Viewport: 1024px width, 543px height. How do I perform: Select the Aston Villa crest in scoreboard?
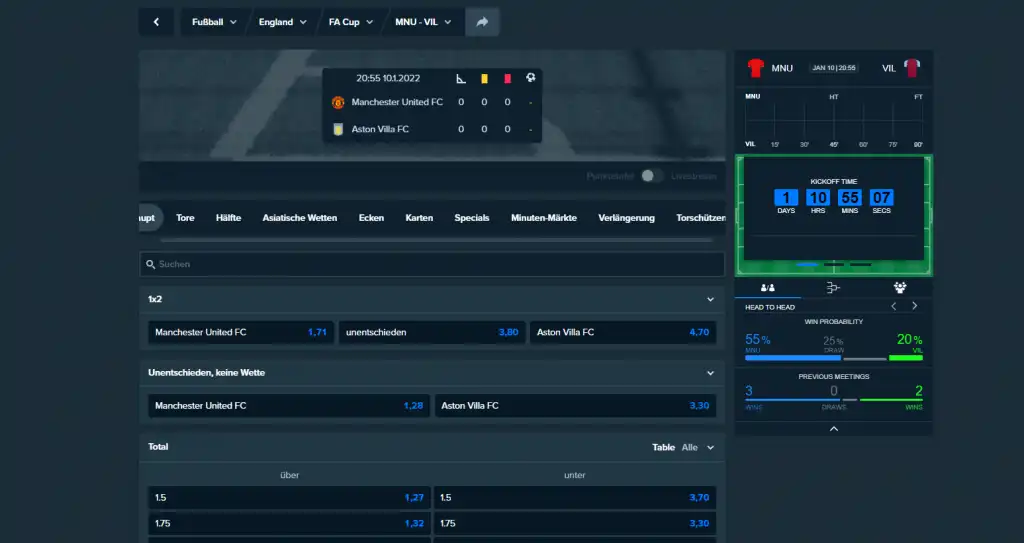(x=338, y=129)
